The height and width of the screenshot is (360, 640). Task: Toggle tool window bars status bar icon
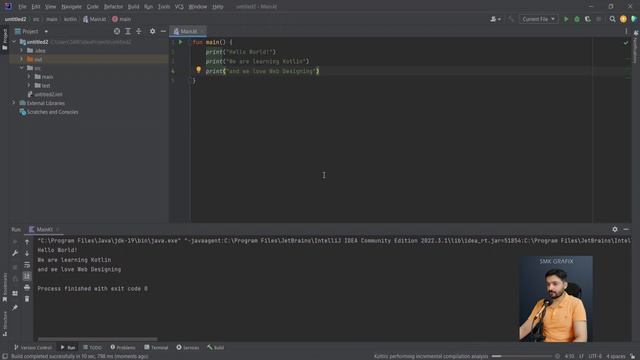(x=5, y=356)
